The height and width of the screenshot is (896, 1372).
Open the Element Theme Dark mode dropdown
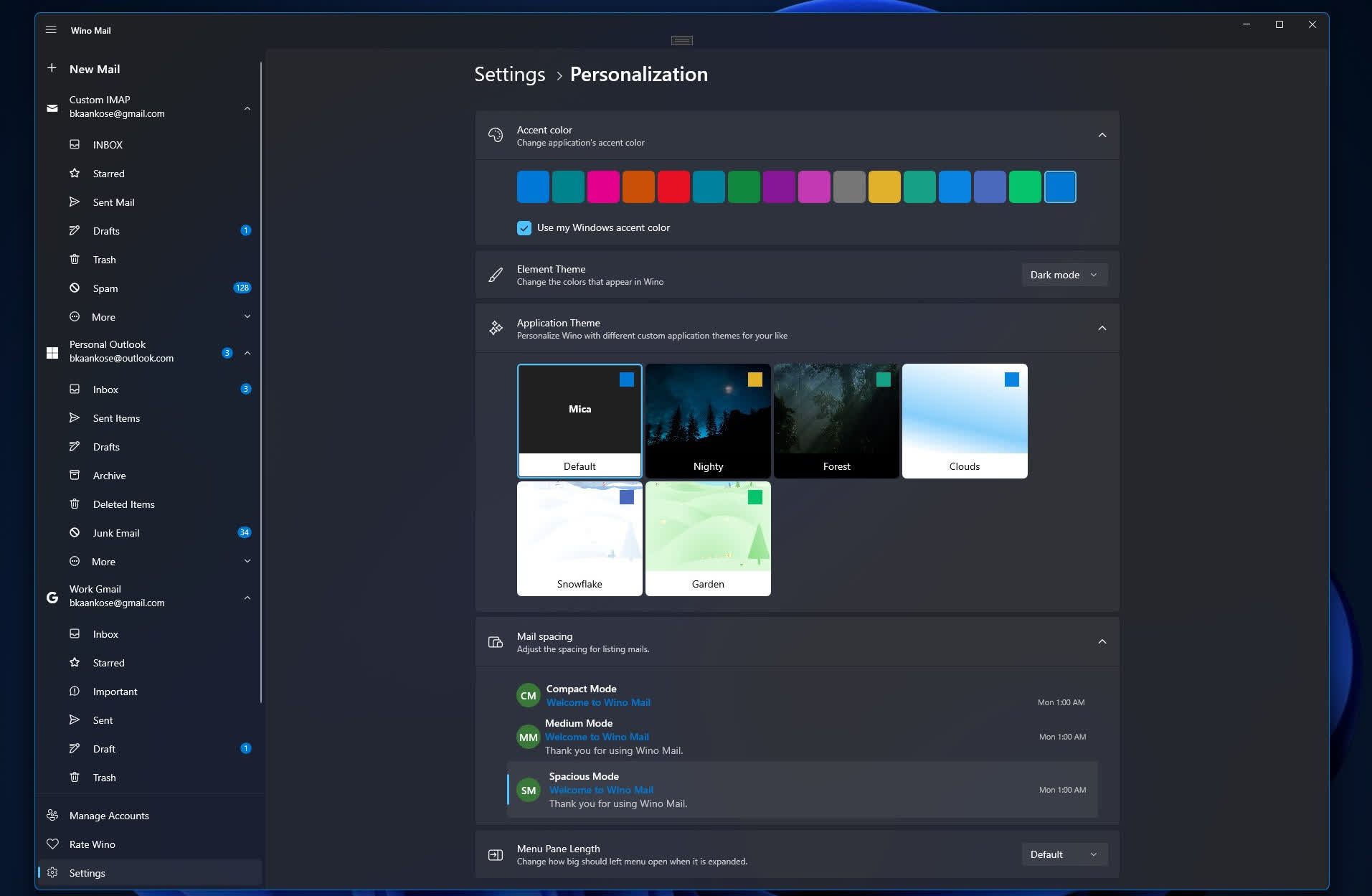tap(1064, 275)
